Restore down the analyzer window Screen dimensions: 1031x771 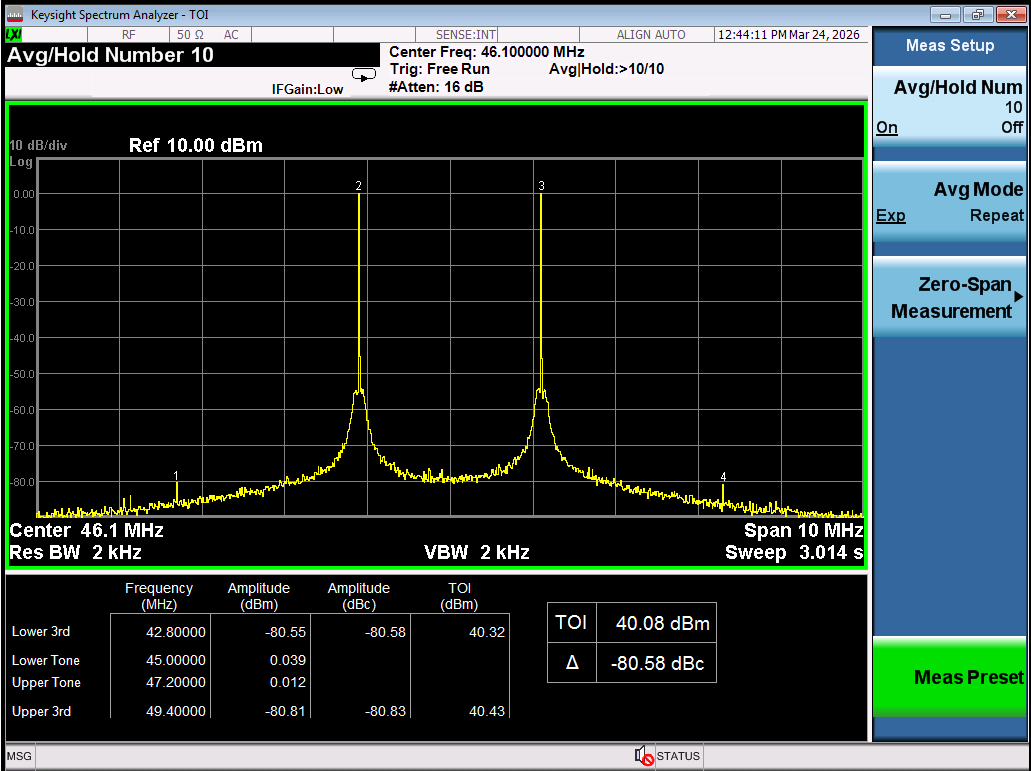pos(980,14)
